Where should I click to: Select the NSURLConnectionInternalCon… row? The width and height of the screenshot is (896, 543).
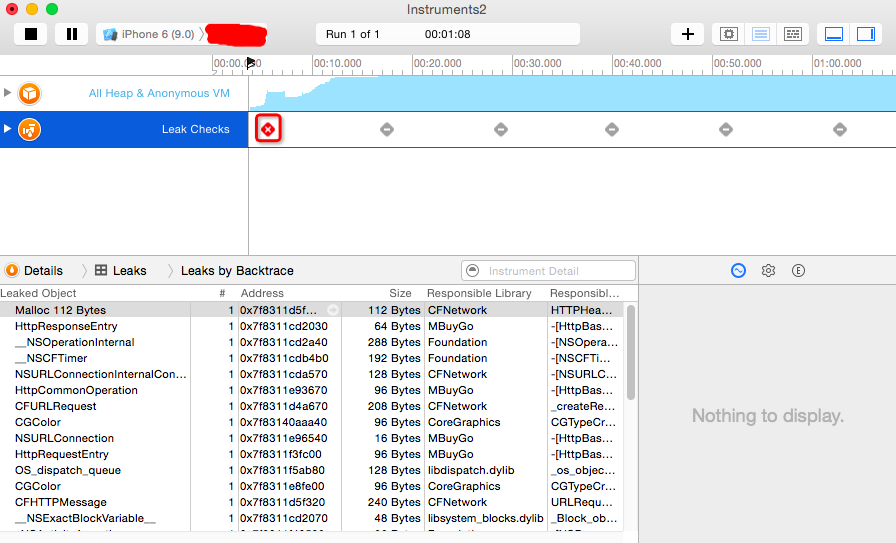[311, 374]
